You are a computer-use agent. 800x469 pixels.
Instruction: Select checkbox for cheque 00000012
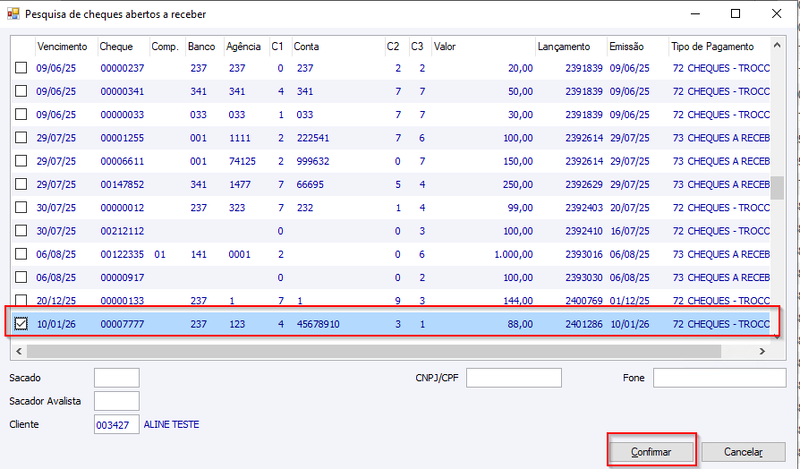[x=21, y=207]
